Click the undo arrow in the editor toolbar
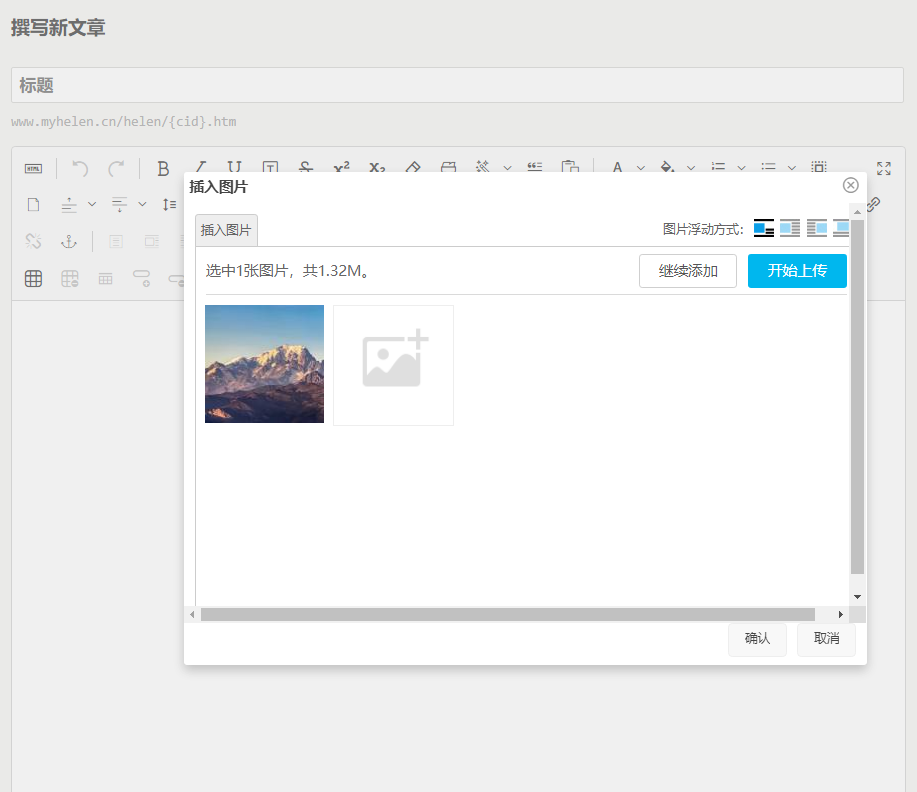This screenshot has width=917, height=792. pyautogui.click(x=80, y=168)
